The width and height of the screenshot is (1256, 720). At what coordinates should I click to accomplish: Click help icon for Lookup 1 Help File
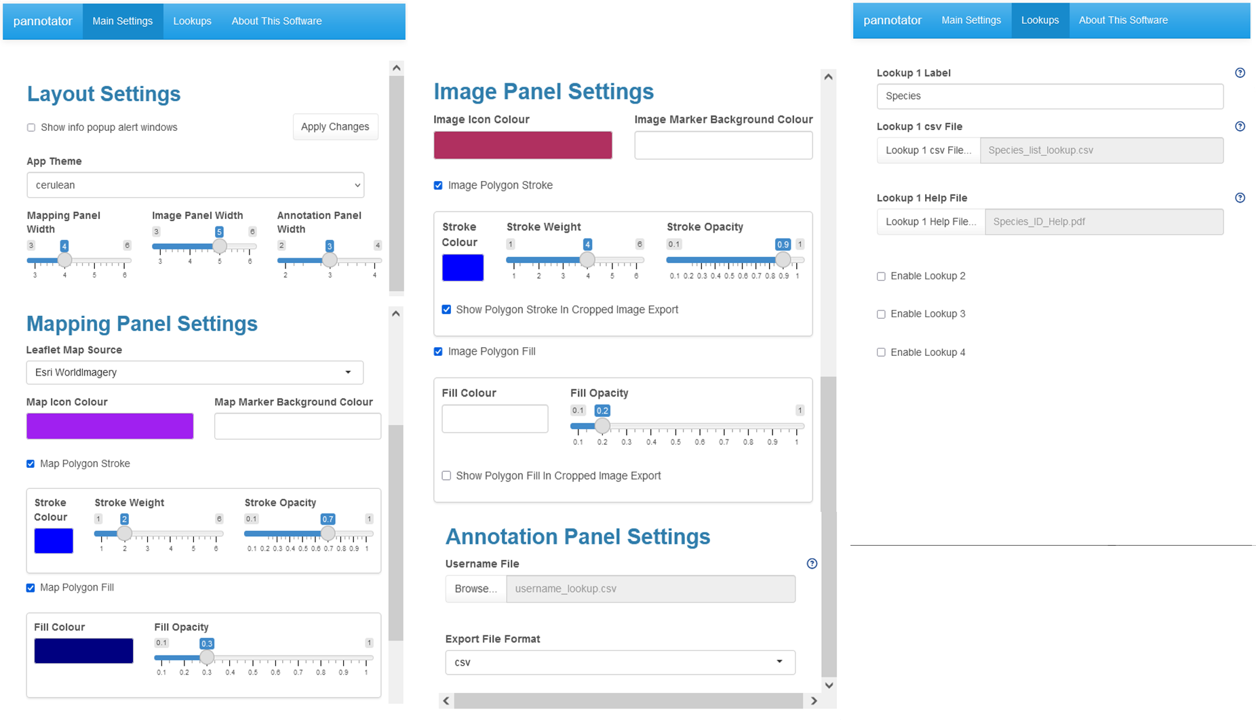click(1240, 198)
